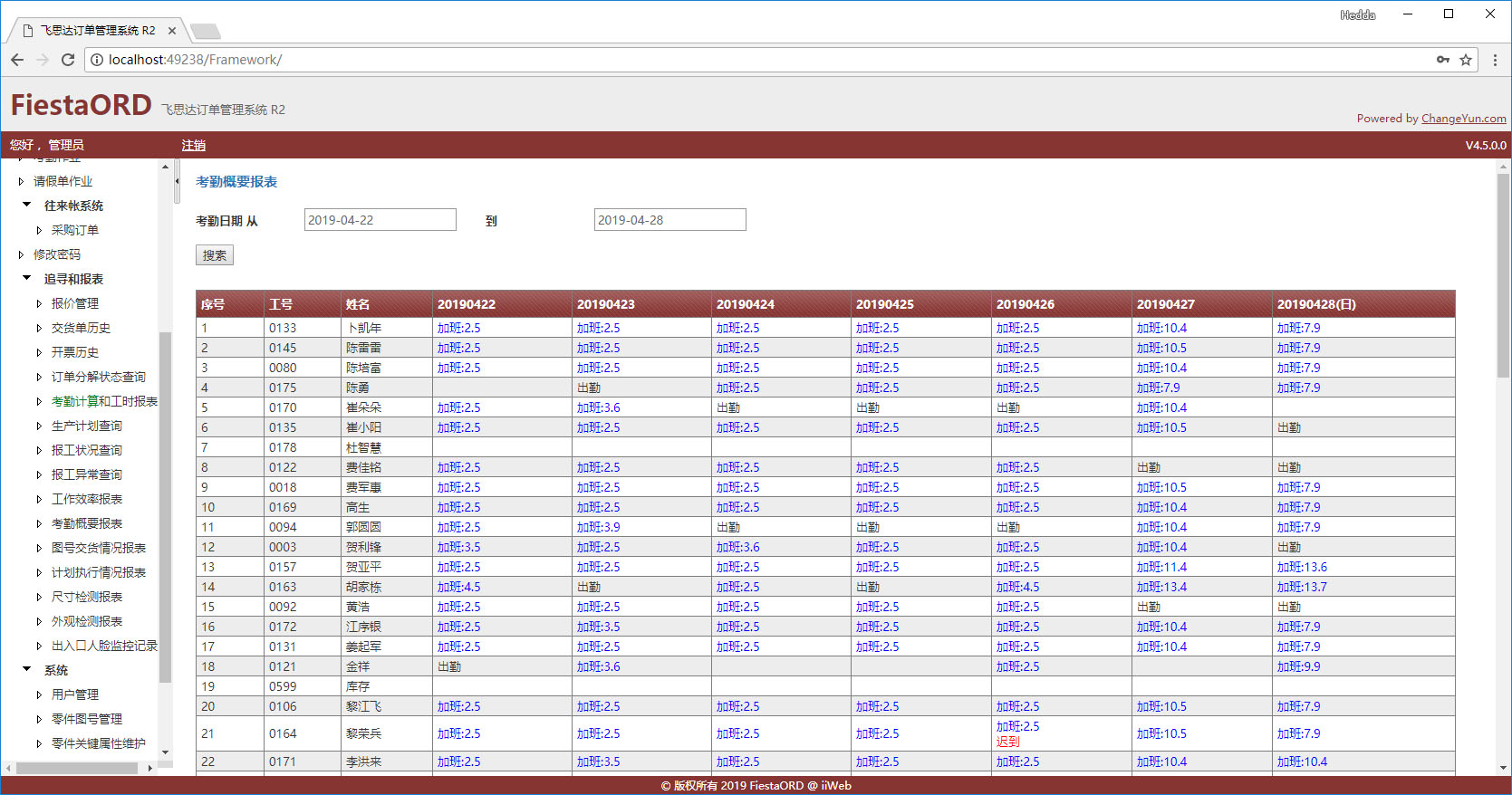Open 报工状况查询 in the sidebar
This screenshot has height=795, width=1512.
click(x=86, y=450)
